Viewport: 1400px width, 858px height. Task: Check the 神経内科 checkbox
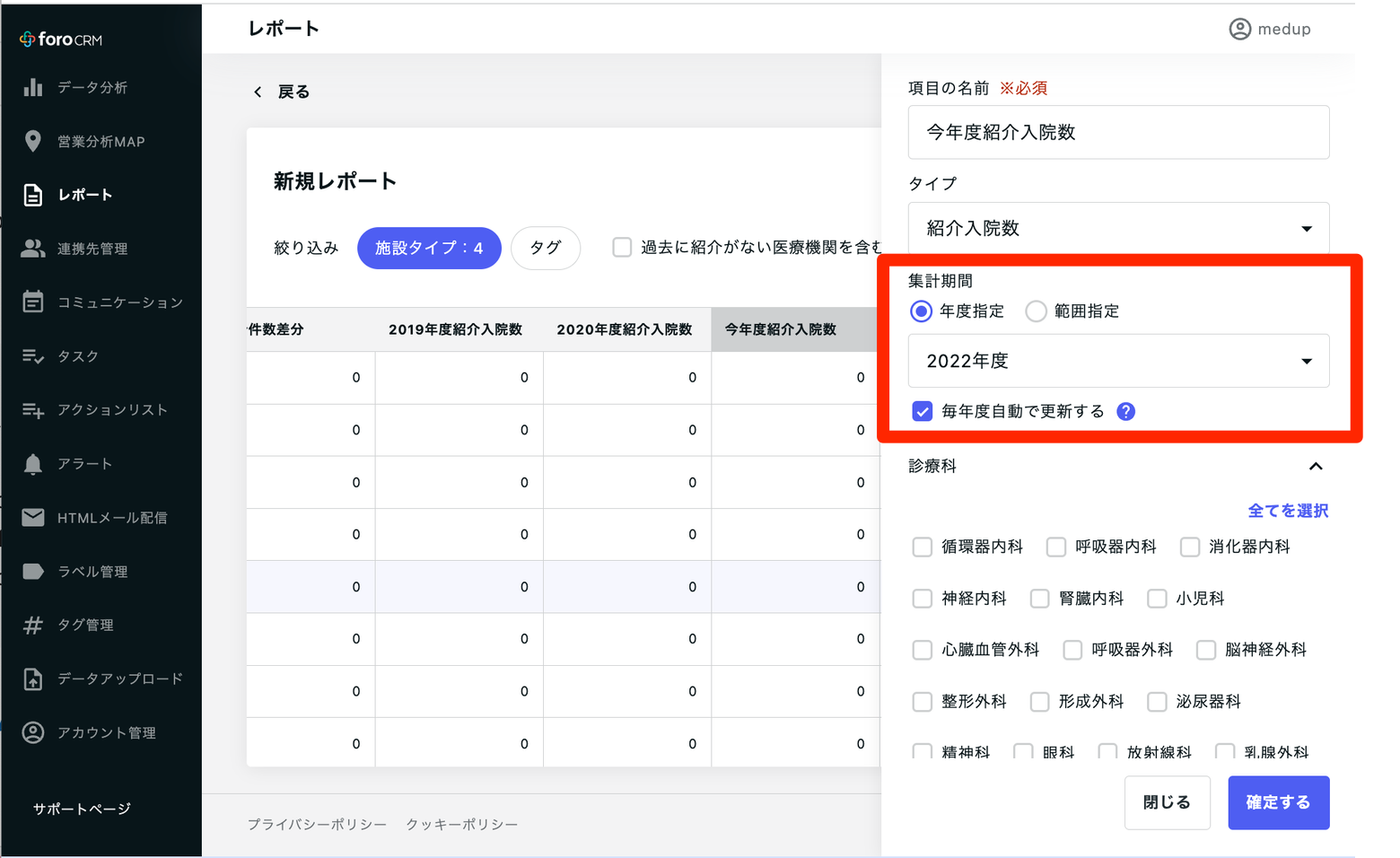pos(922,599)
